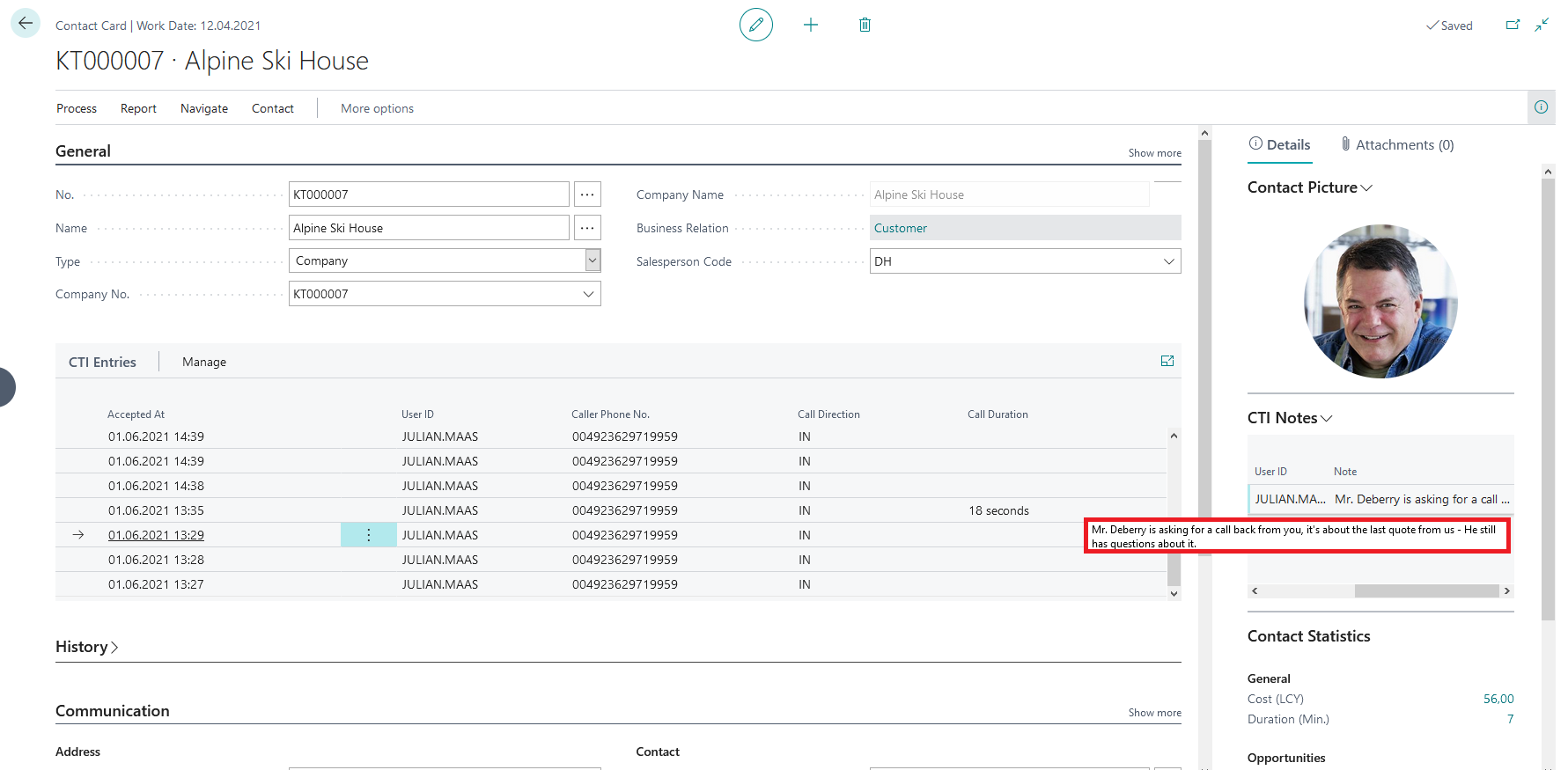This screenshot has height=770, width=1568.
Task: Click the No. input field
Action: click(429, 194)
